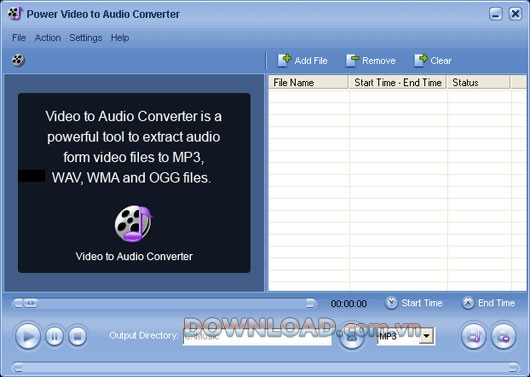Viewport: 530px width, 377px height.
Task: Browse for output folder button
Action: [352, 337]
